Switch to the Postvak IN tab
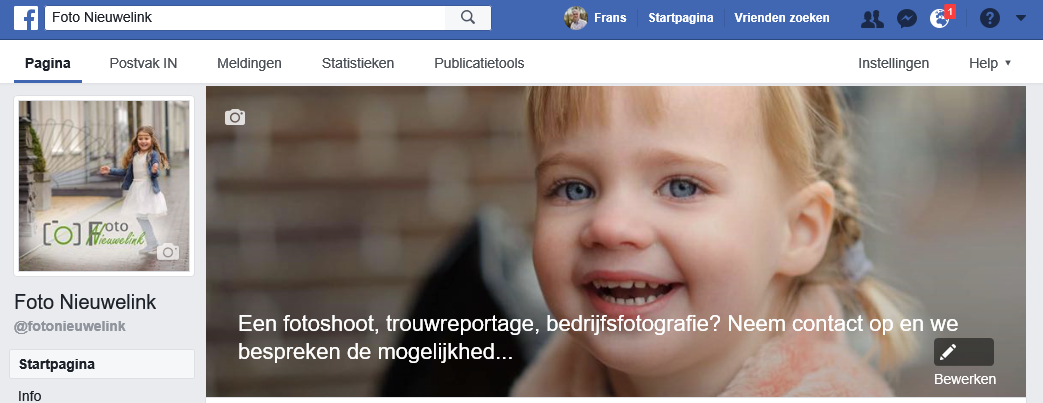This screenshot has width=1043, height=403. (143, 63)
